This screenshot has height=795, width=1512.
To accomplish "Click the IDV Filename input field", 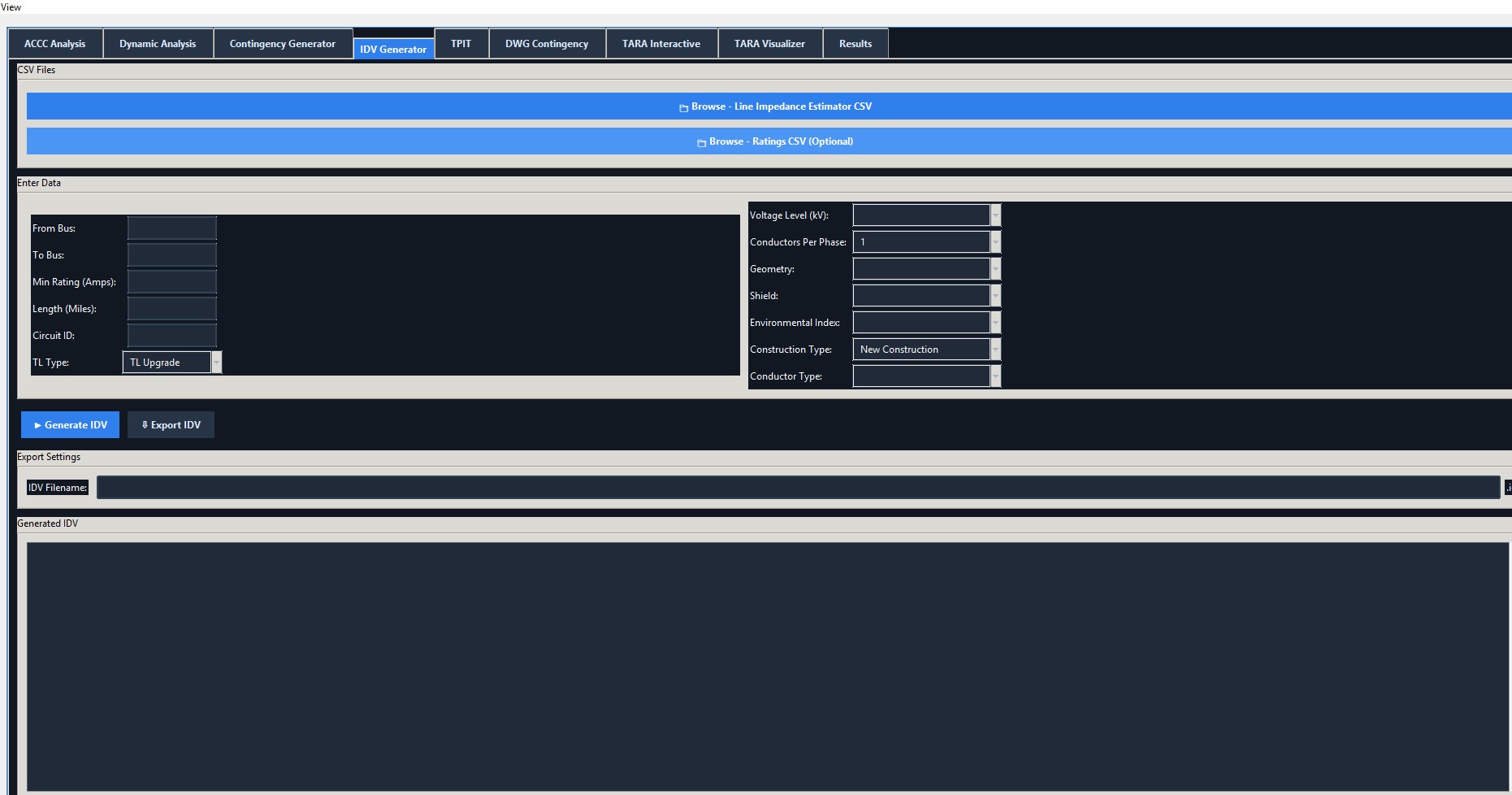I will point(798,488).
